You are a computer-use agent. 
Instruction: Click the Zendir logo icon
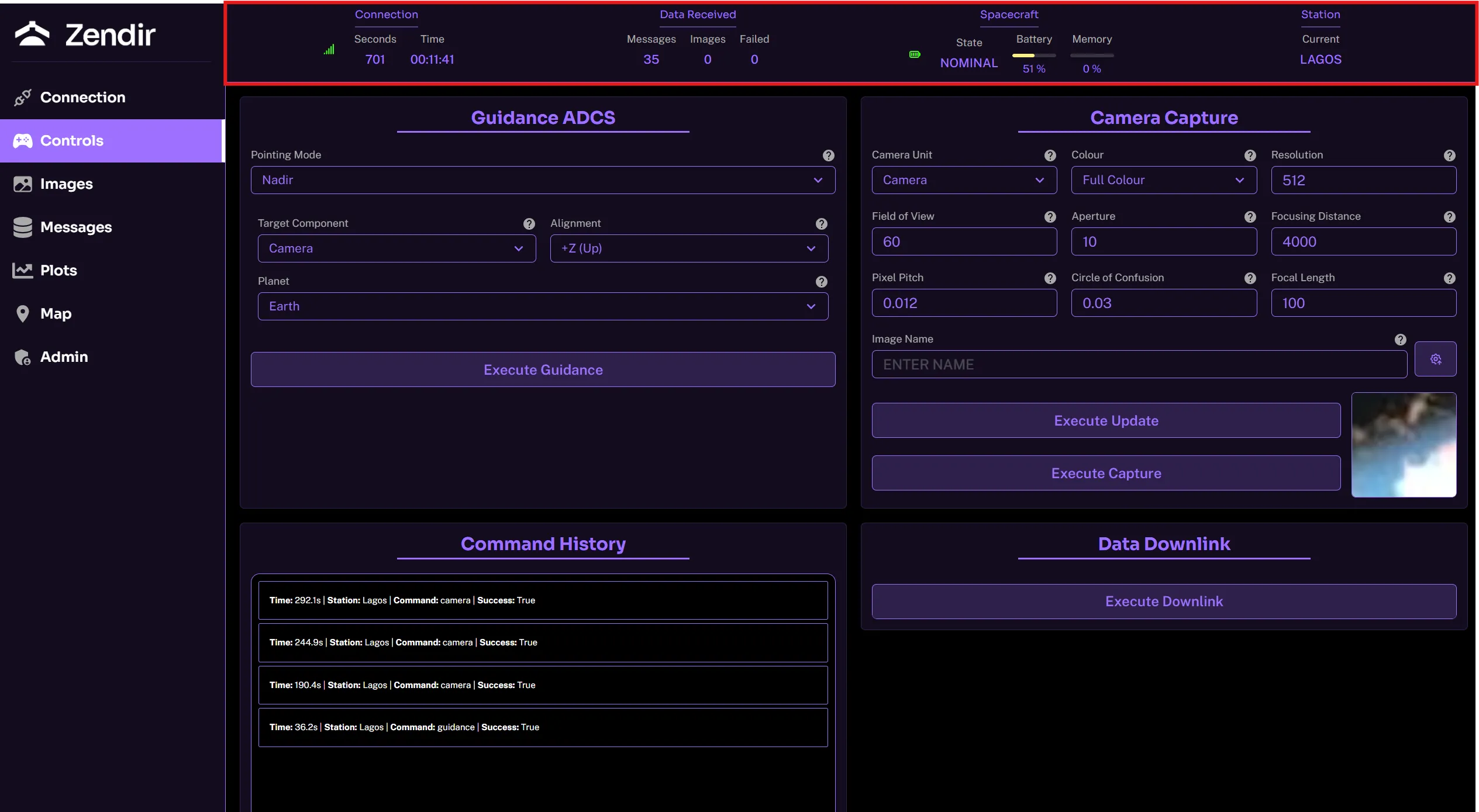[x=32, y=34]
